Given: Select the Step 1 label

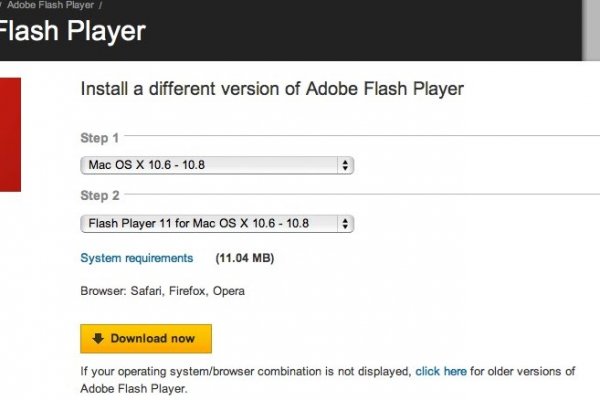Looking at the screenshot, I should [x=99, y=138].
